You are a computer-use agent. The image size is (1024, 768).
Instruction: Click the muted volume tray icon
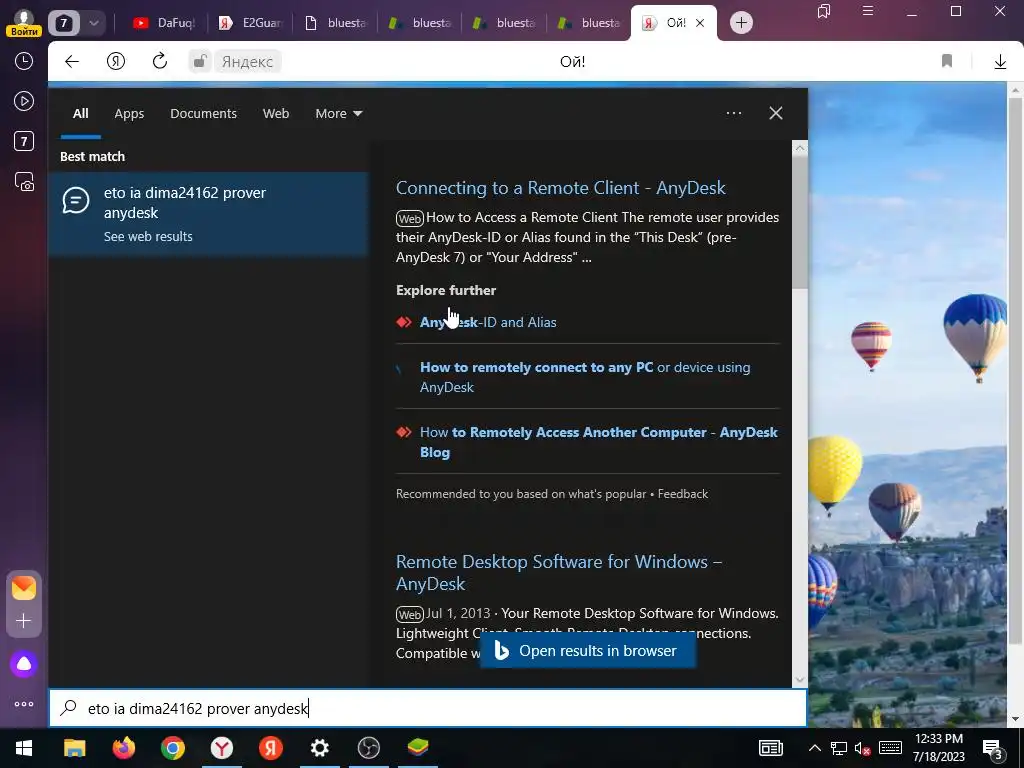(862, 748)
